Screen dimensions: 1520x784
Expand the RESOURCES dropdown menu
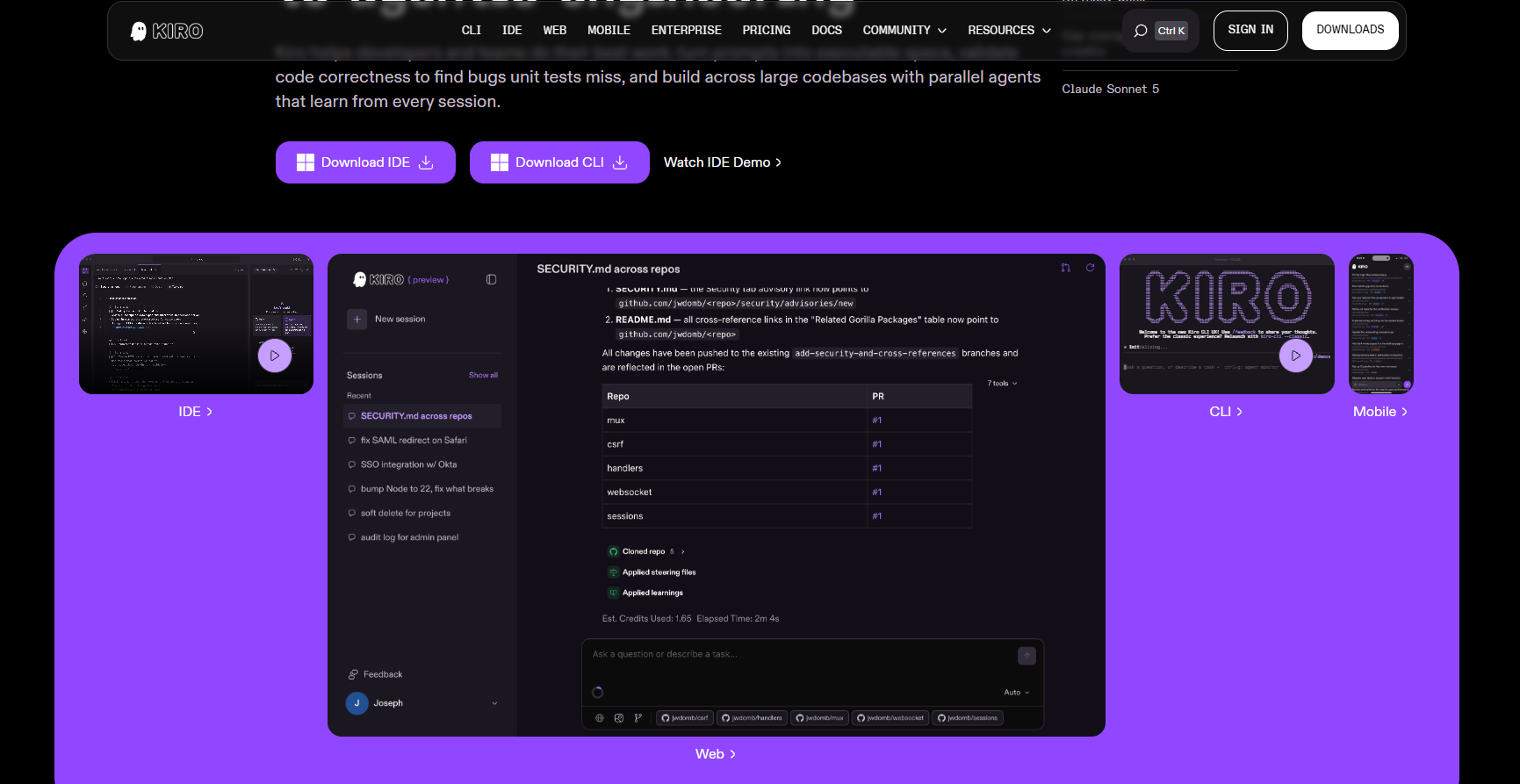[x=1009, y=30]
